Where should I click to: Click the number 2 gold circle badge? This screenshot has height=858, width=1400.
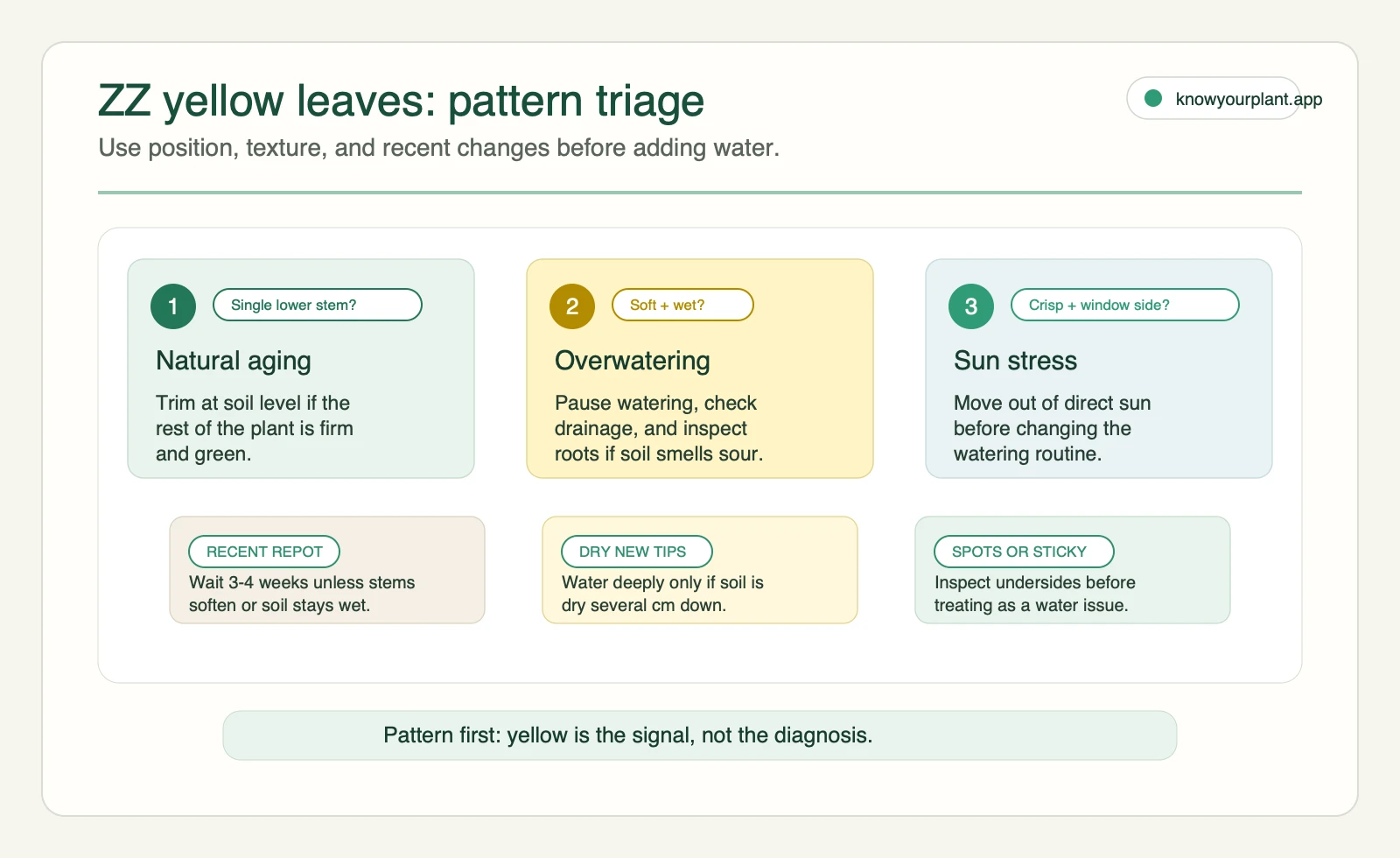[572, 306]
